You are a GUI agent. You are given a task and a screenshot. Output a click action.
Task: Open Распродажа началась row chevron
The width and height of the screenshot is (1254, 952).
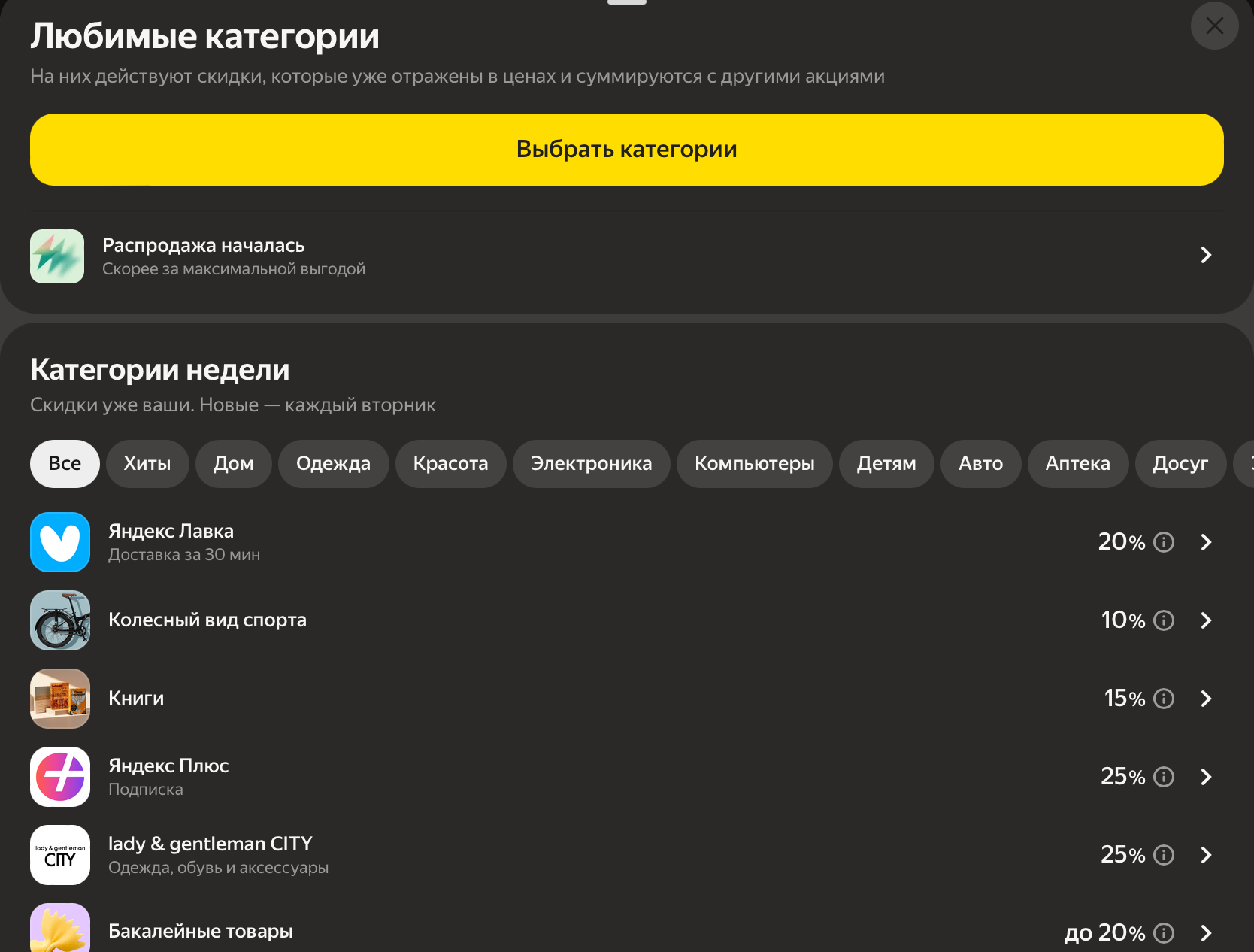pos(1206,255)
